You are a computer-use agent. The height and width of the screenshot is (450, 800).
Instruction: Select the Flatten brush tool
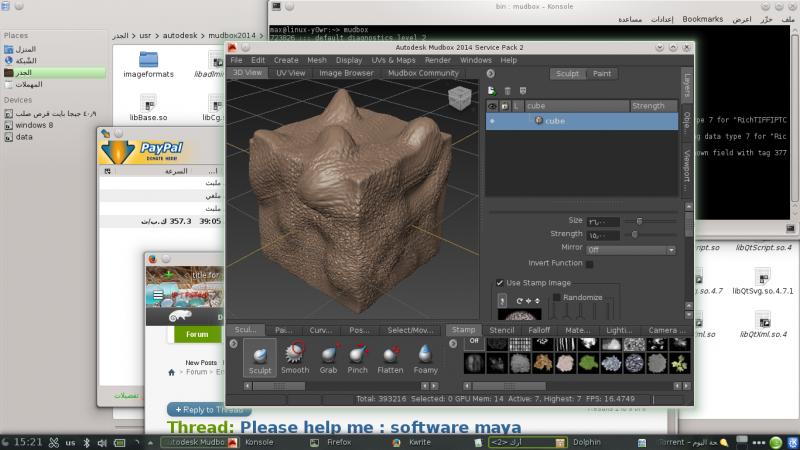click(x=390, y=358)
